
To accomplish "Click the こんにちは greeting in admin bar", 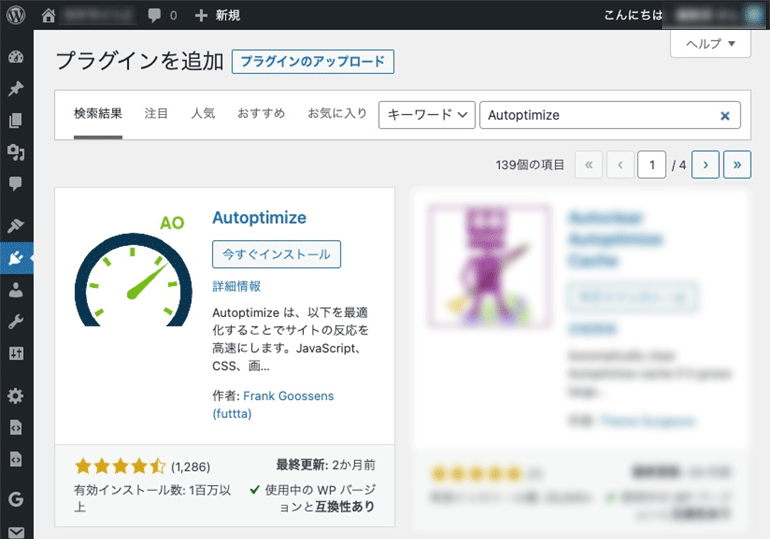I will [633, 15].
